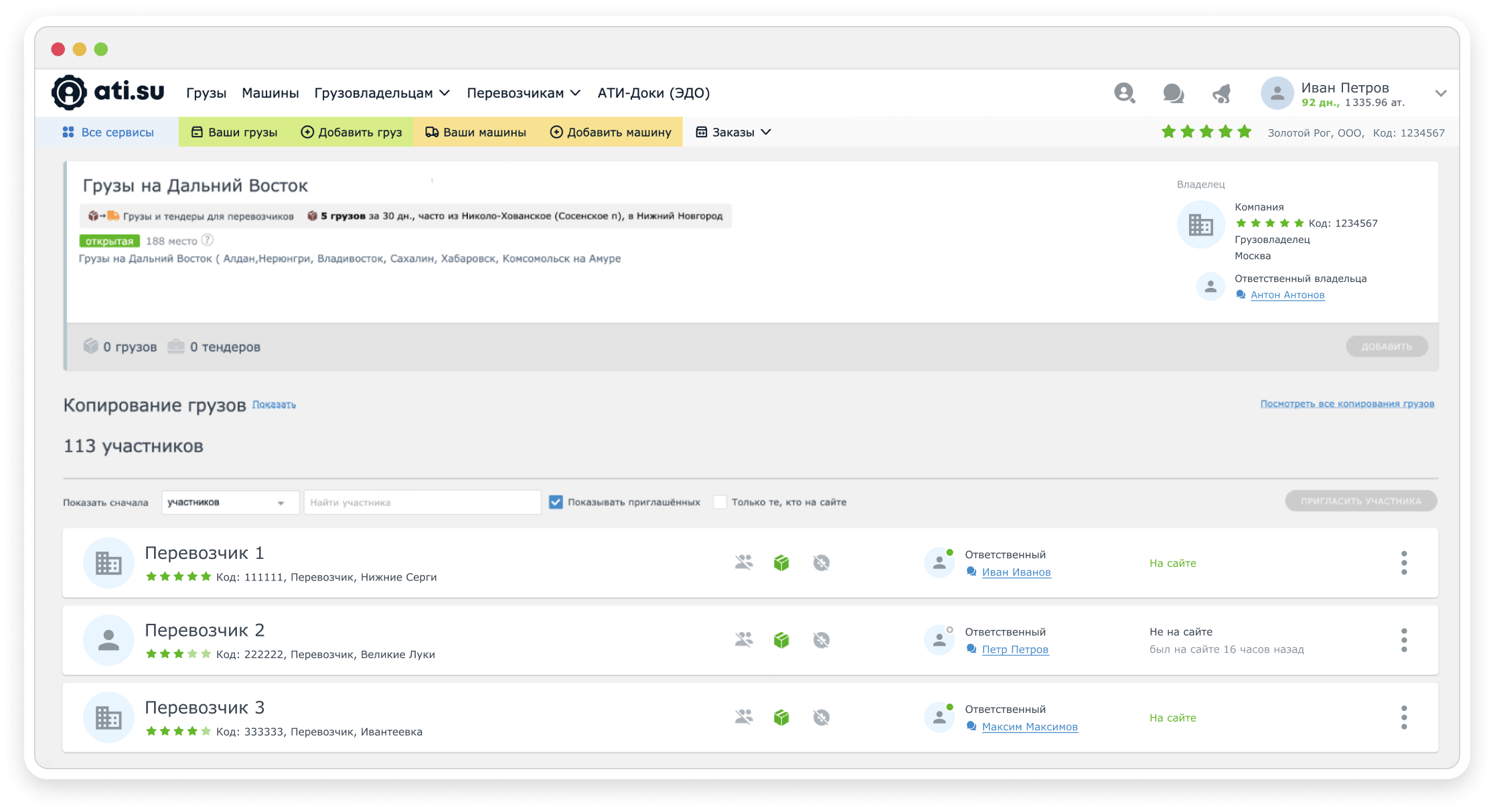Click the chat icon beside Иван Иванов

pyautogui.click(x=971, y=572)
